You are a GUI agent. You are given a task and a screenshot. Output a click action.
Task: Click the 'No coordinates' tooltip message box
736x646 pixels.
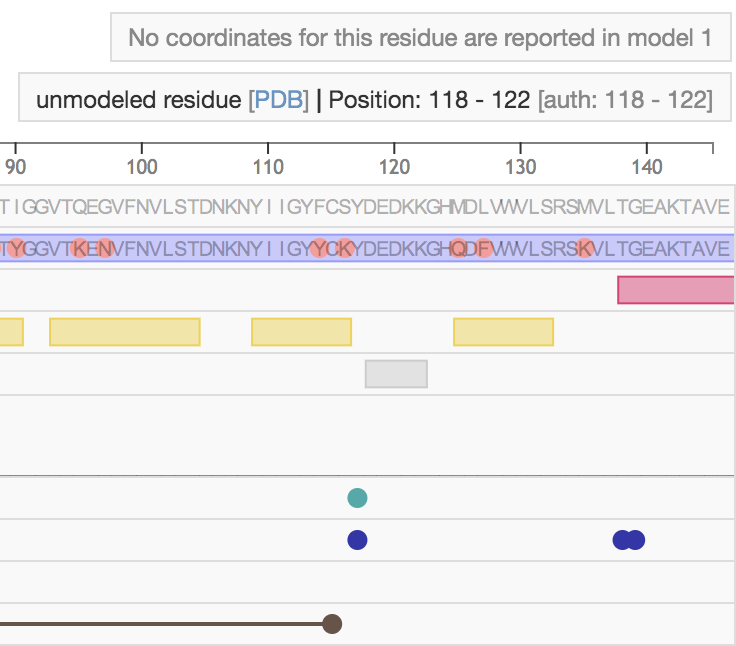point(421,39)
